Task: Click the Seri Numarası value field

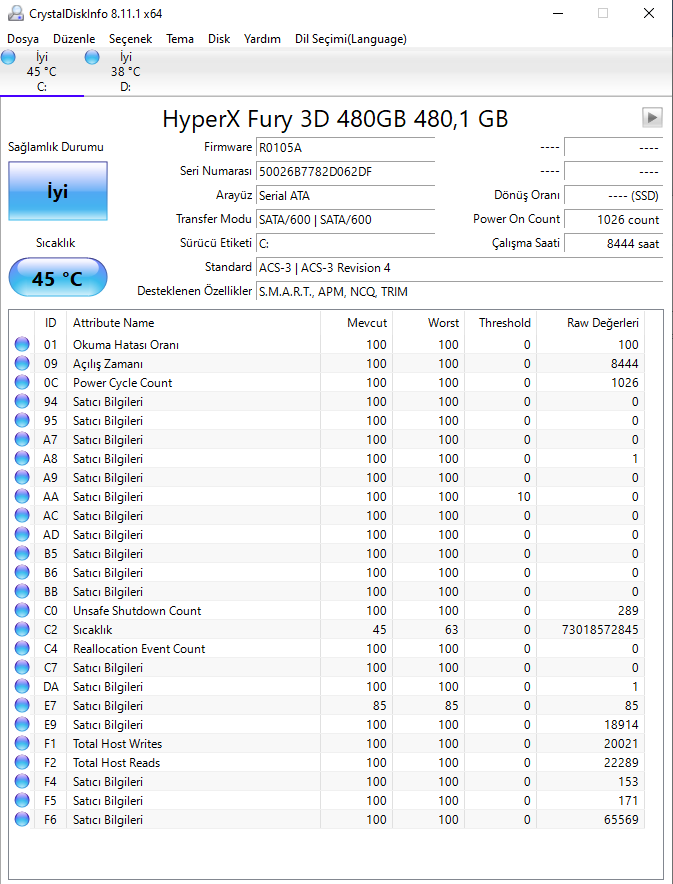Action: click(x=345, y=171)
